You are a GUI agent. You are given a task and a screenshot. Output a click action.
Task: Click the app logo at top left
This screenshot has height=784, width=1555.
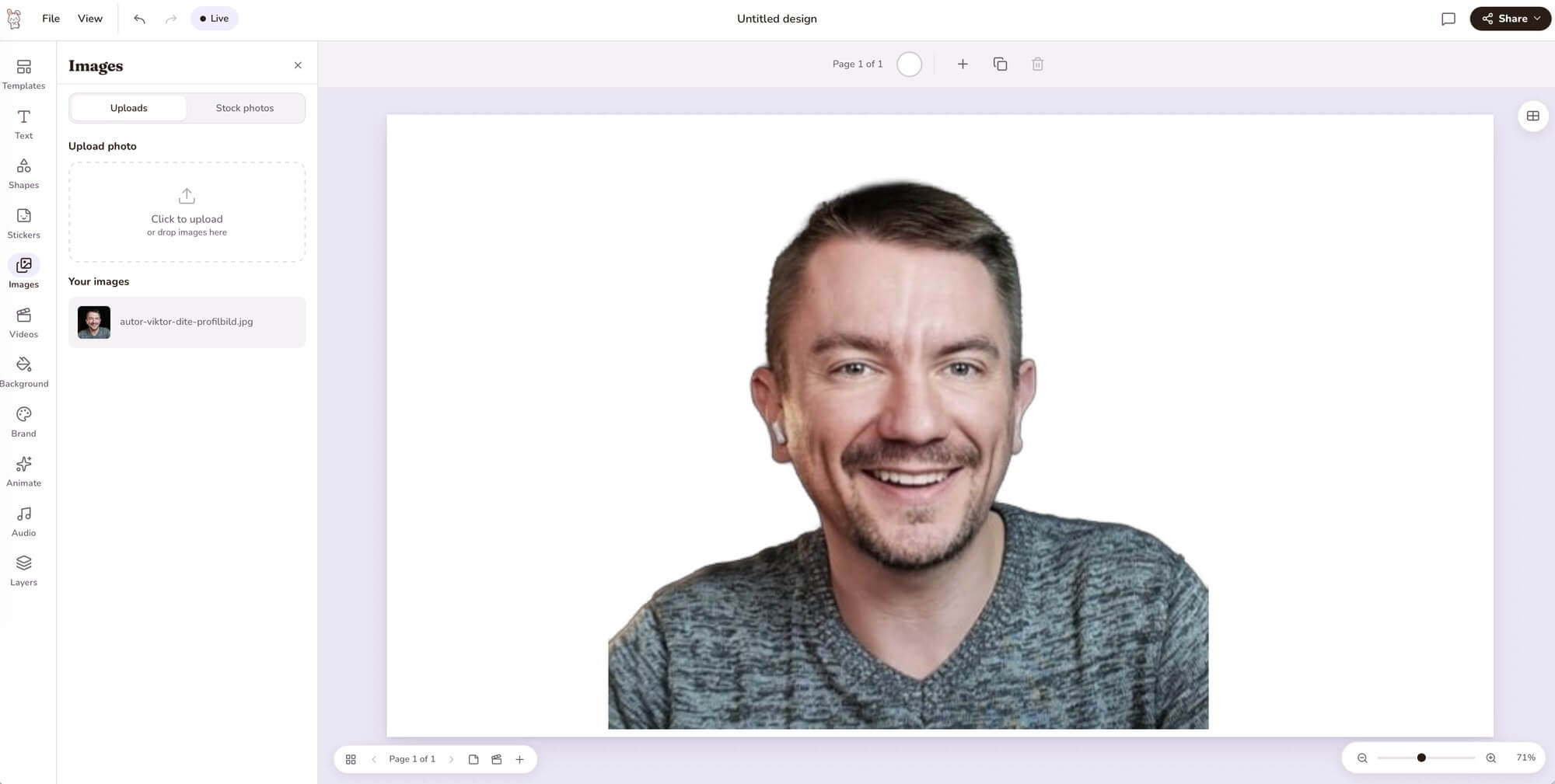14,19
